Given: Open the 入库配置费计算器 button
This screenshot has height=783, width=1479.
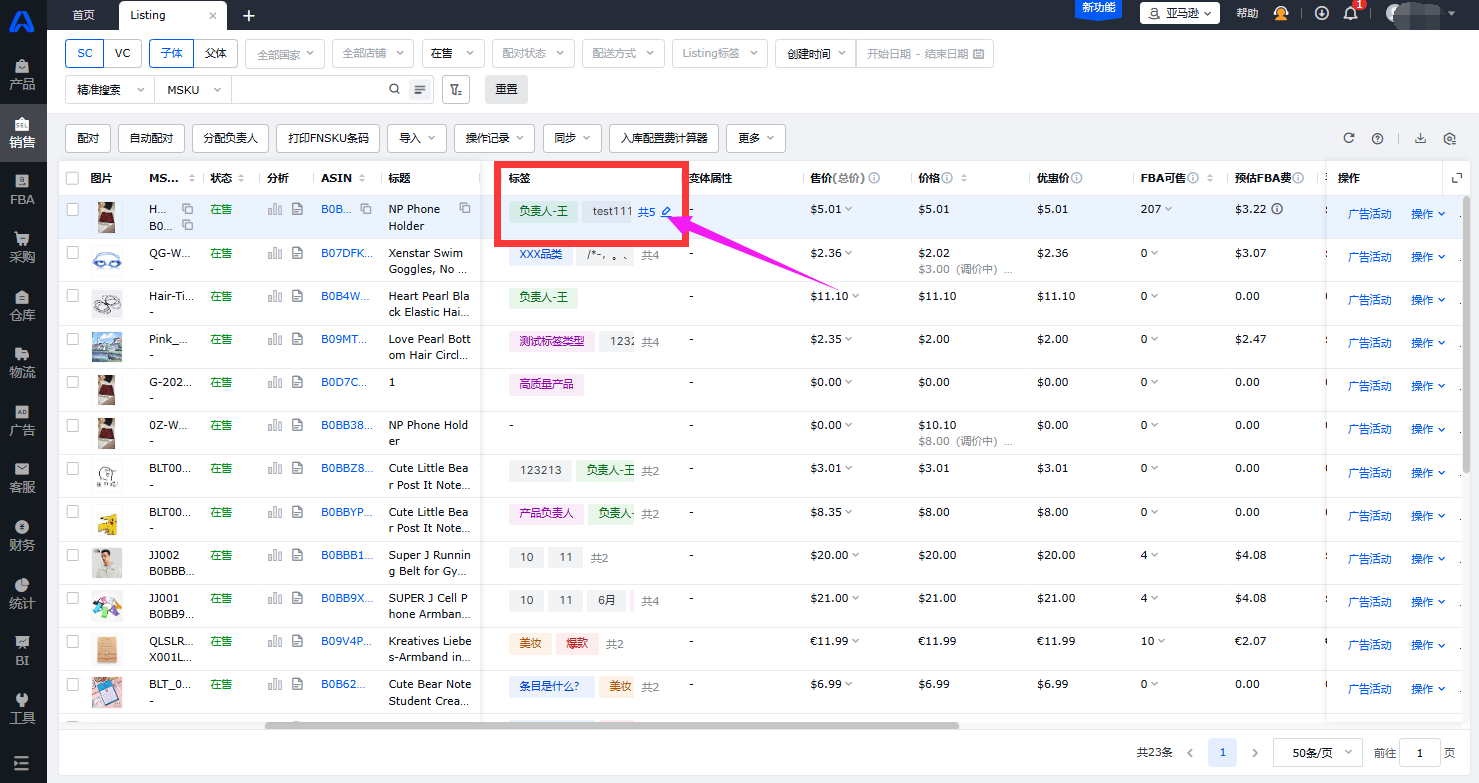Looking at the screenshot, I should coord(664,138).
